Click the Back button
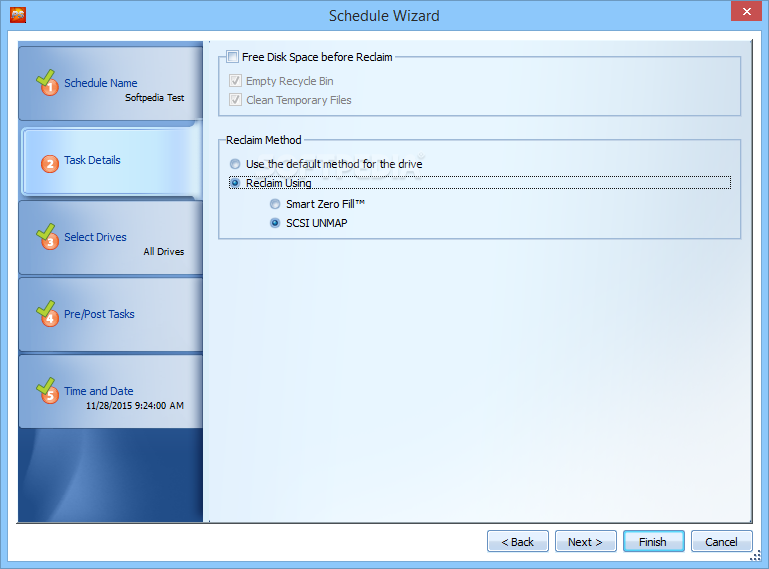Viewport: 769px width, 569px height. click(517, 542)
